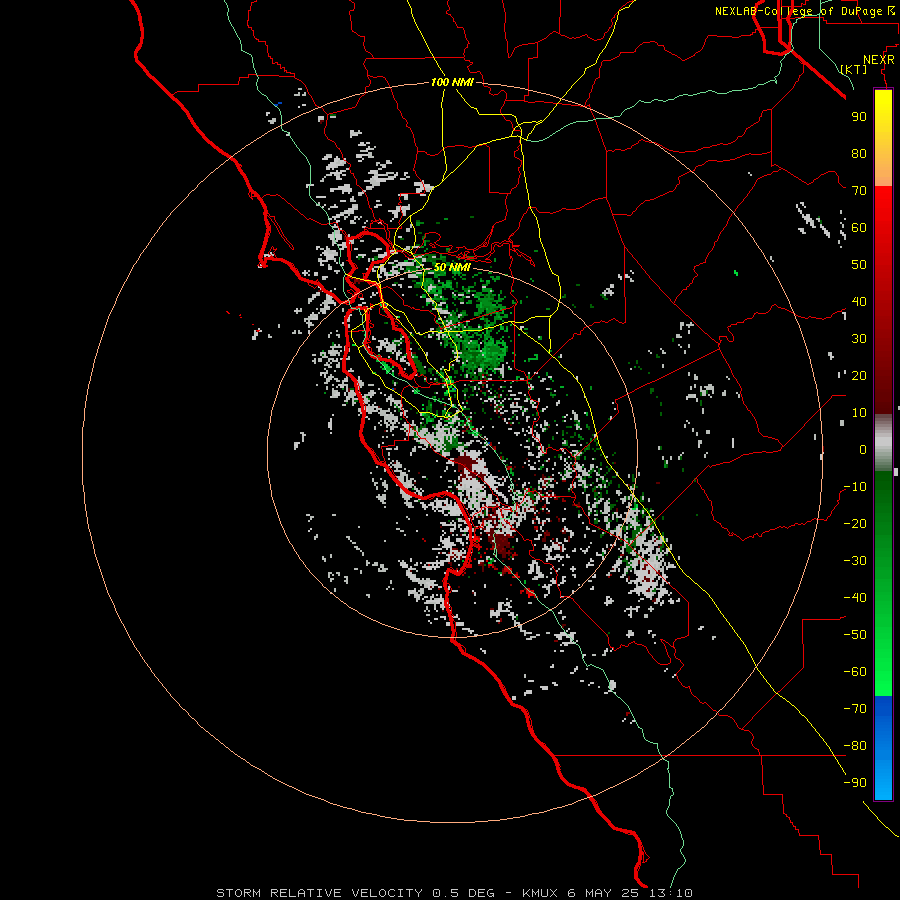This screenshot has height=900, width=900.
Task: Click the -80 scale value
Action: pos(855,746)
